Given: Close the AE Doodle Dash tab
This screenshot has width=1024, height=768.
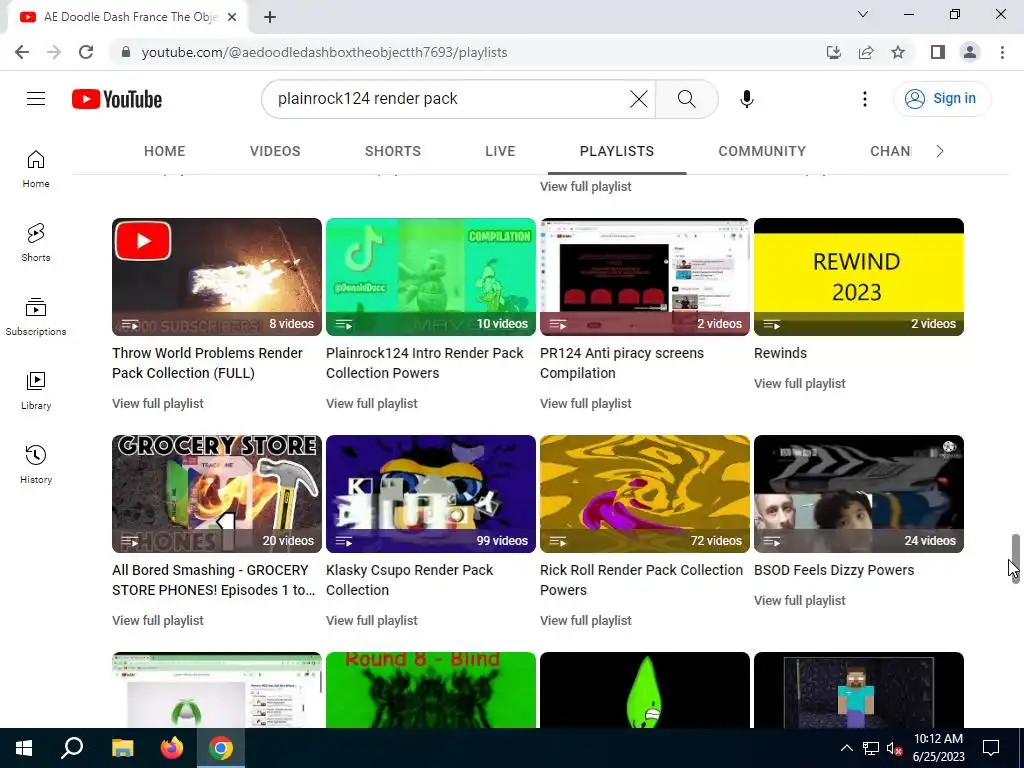Looking at the screenshot, I should pyautogui.click(x=232, y=17).
